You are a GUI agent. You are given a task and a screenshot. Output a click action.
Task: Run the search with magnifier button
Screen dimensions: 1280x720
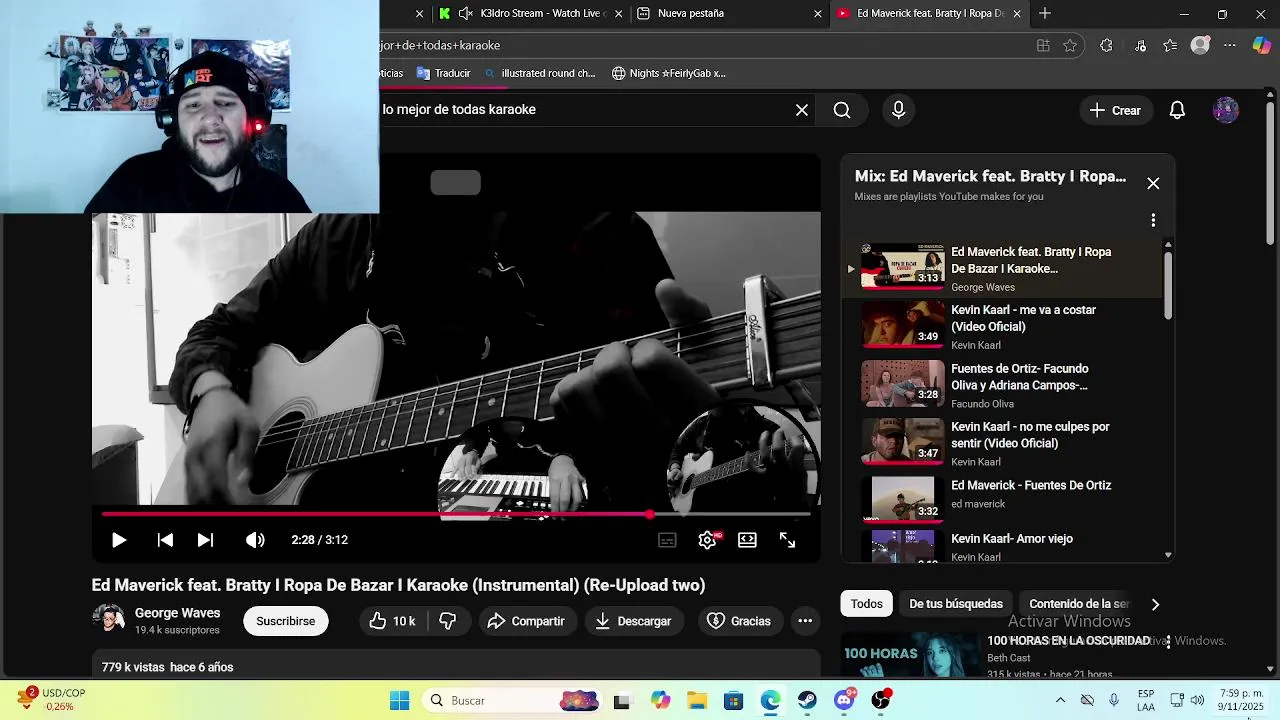tap(842, 110)
